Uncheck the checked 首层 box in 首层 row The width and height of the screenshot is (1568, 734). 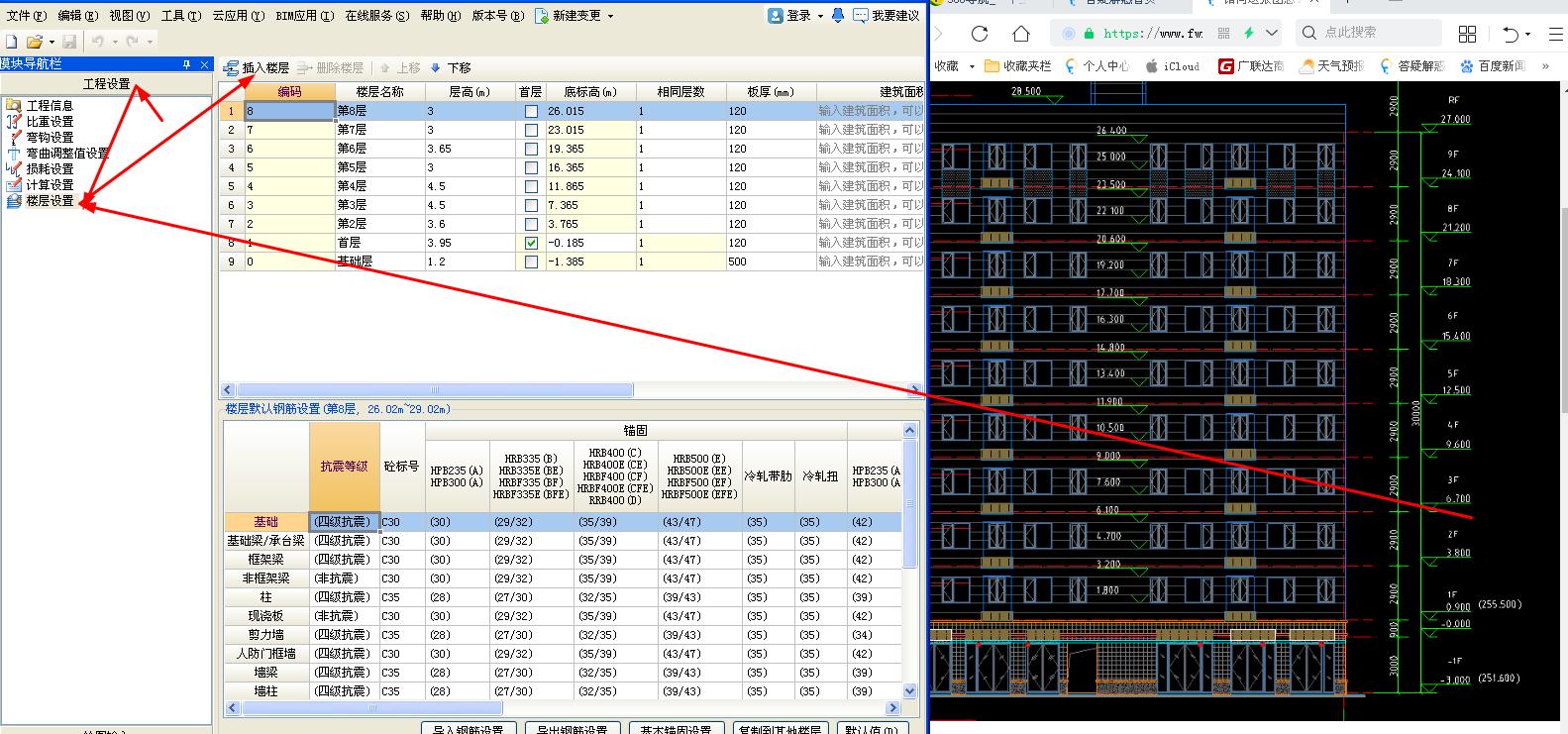coord(531,243)
